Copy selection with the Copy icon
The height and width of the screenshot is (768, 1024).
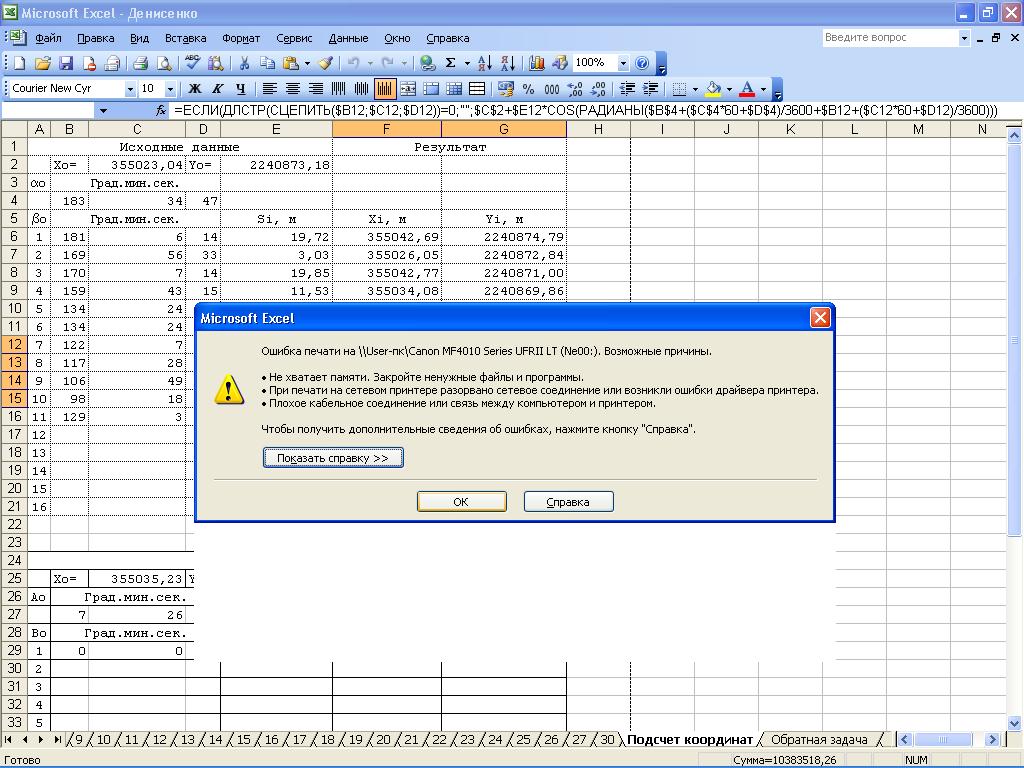pos(267,63)
